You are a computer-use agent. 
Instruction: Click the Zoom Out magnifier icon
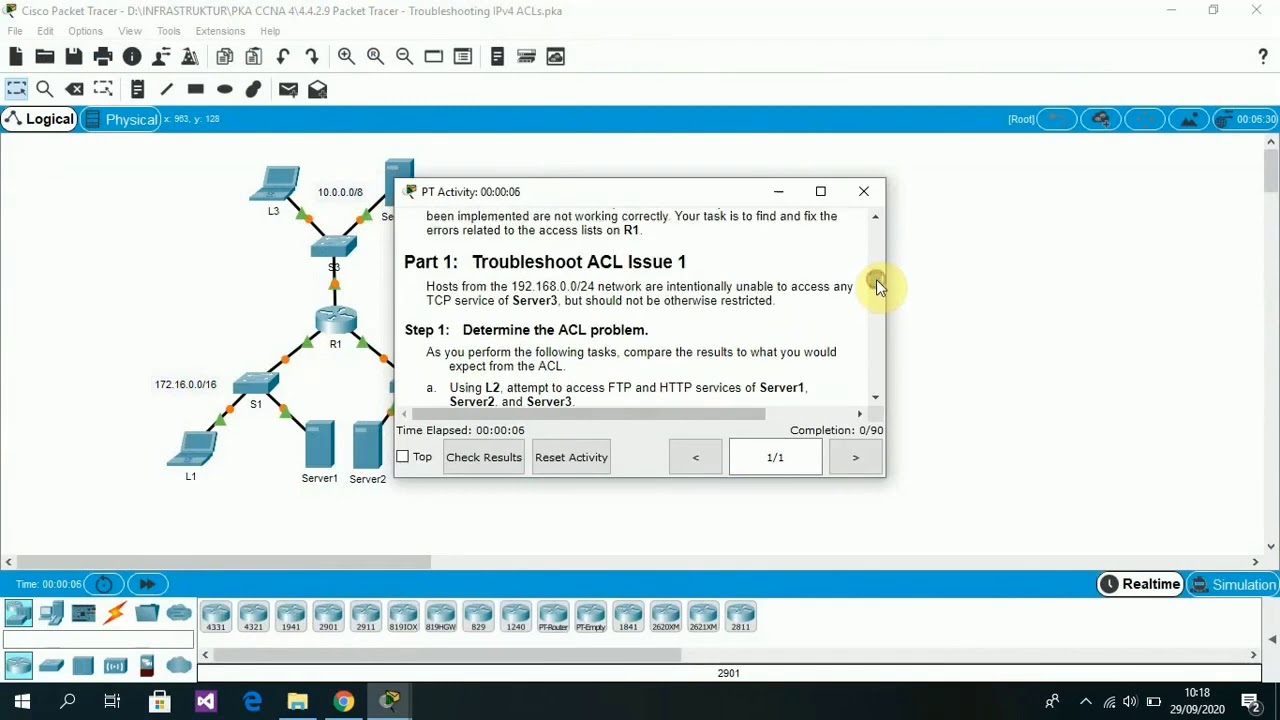click(404, 57)
